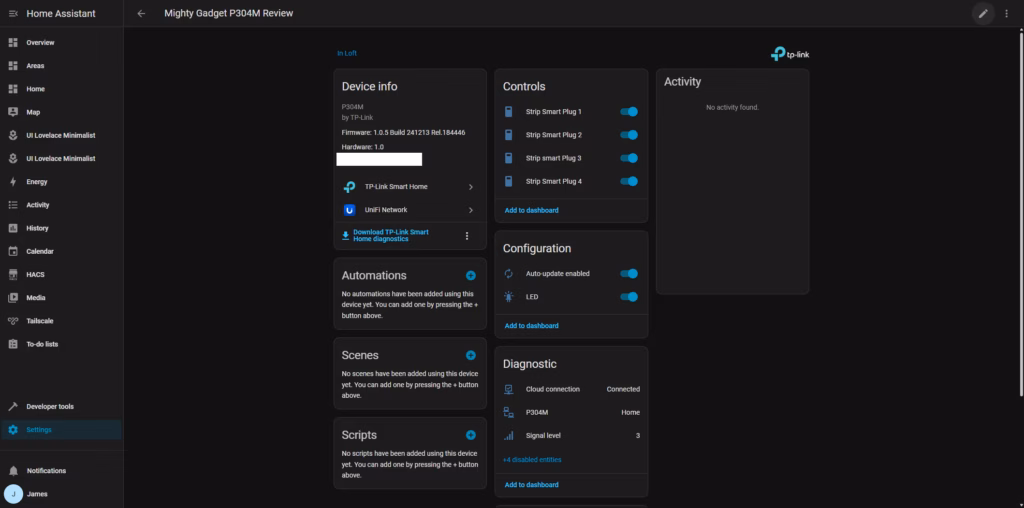Expand the TP-Link Smart Home integration entry
Viewport: 1024px width, 508px height.
[471, 187]
